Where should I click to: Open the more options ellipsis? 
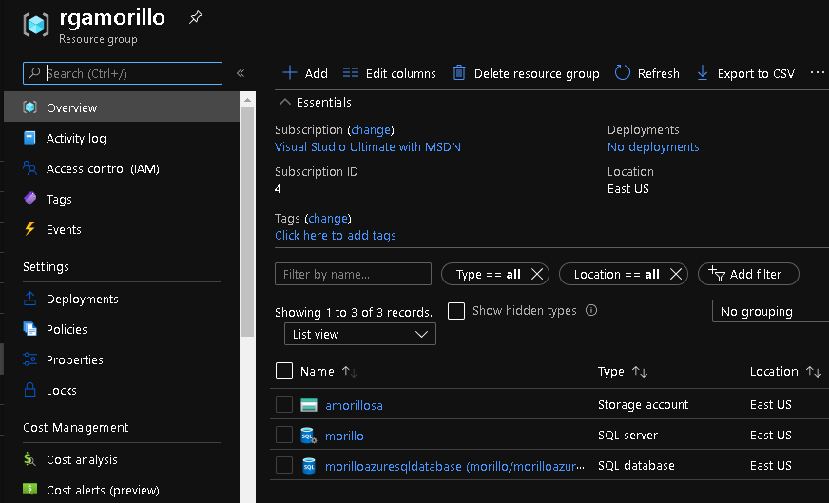coord(817,72)
